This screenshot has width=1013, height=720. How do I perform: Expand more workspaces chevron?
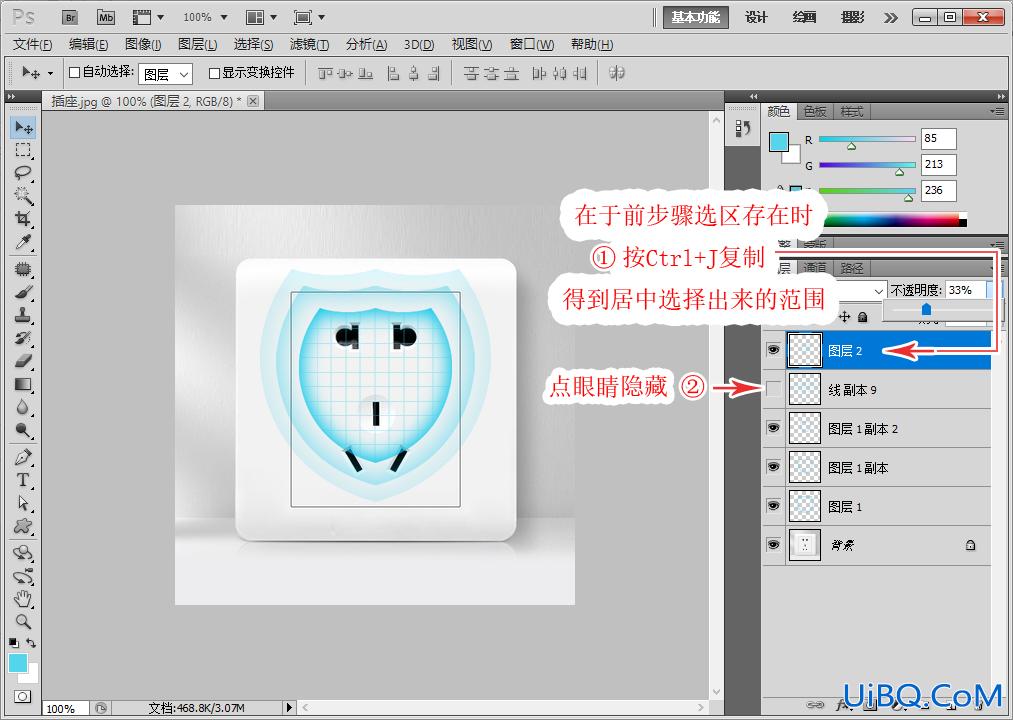pos(891,17)
